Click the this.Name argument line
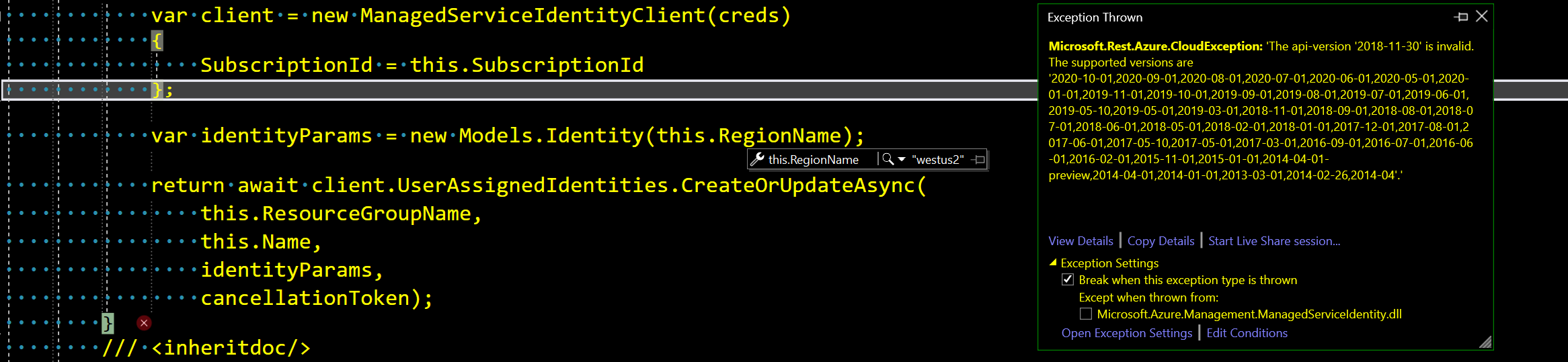This screenshot has height=362, width=1568. (261, 241)
